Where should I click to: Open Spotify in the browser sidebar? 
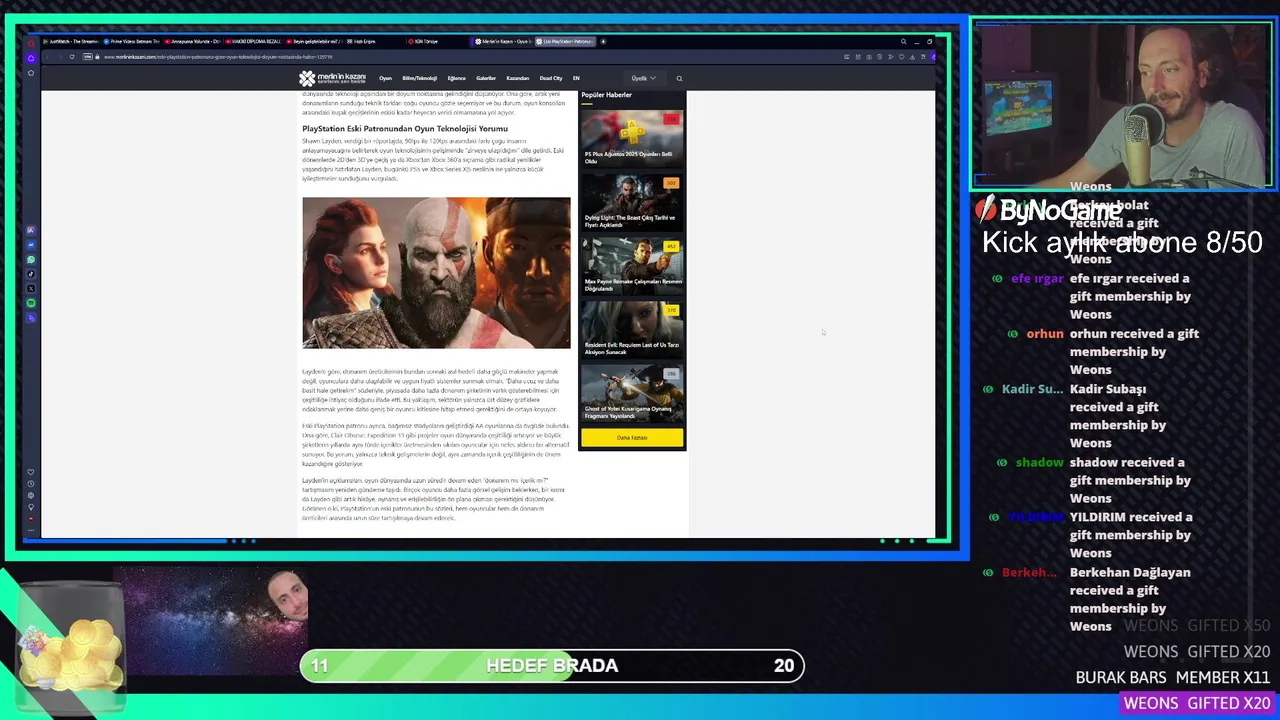click(x=31, y=303)
